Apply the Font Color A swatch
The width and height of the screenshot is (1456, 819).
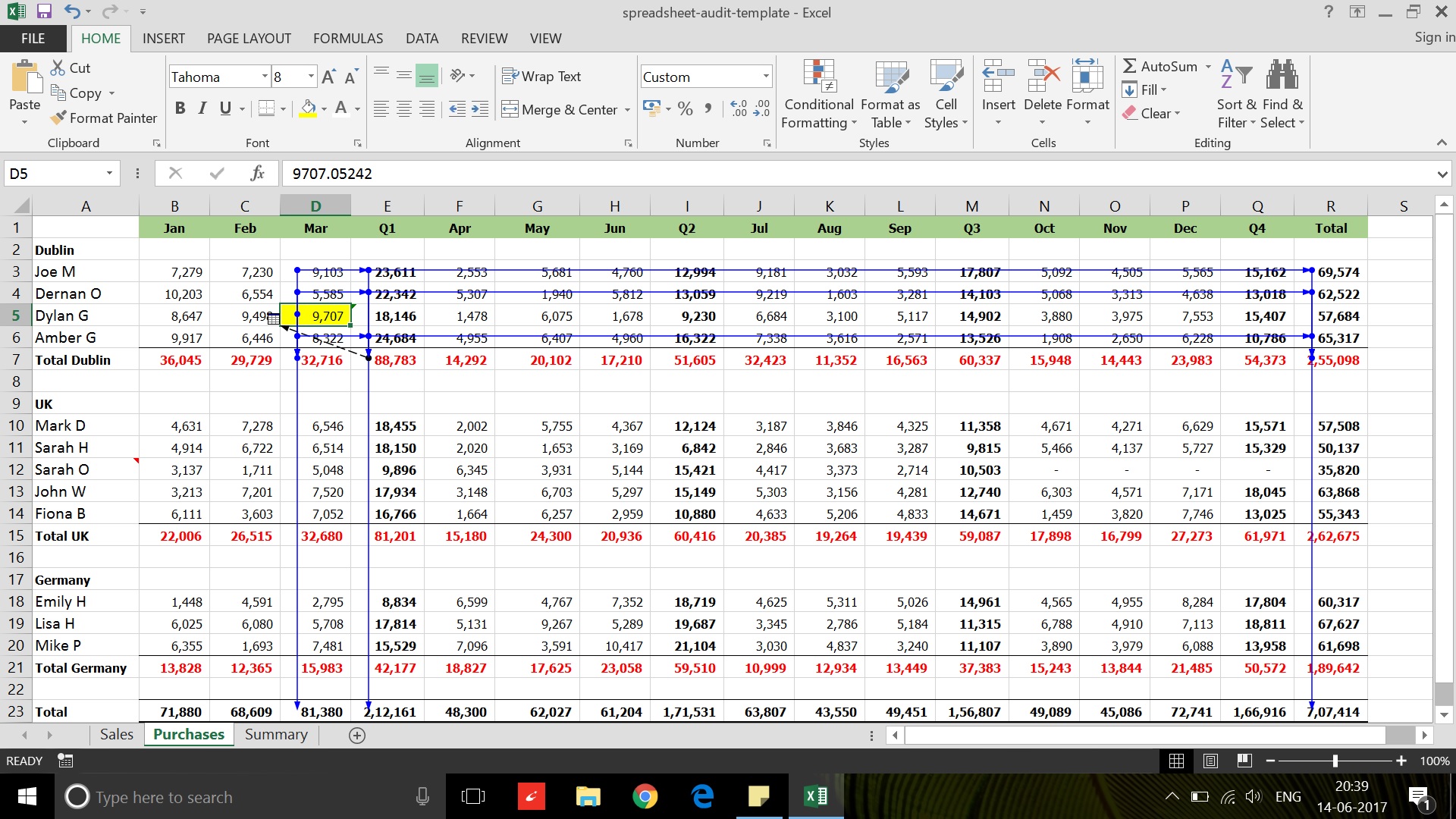[341, 108]
